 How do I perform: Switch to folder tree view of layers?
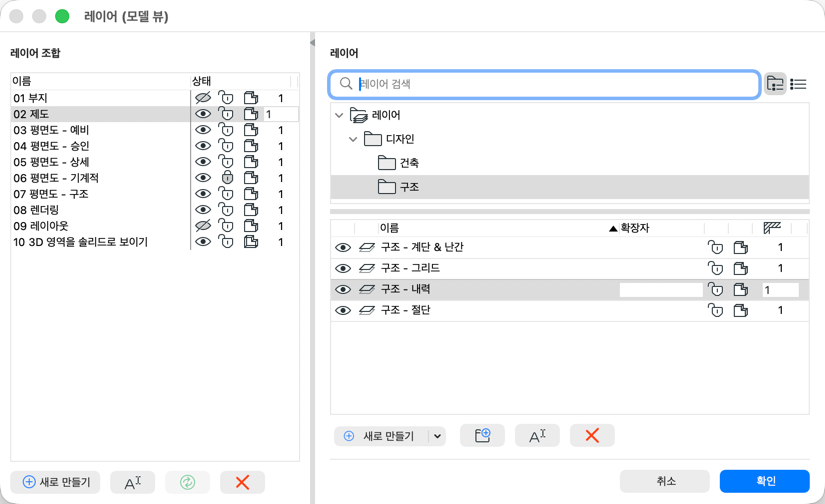point(775,84)
